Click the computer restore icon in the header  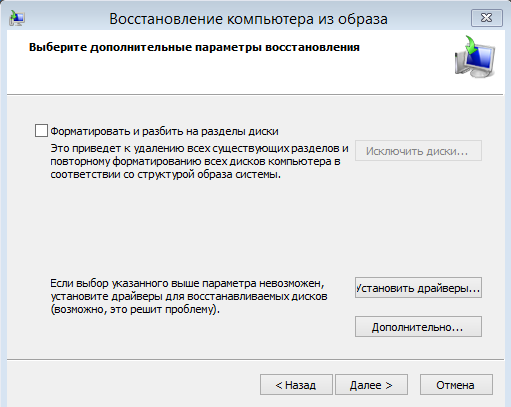475,57
